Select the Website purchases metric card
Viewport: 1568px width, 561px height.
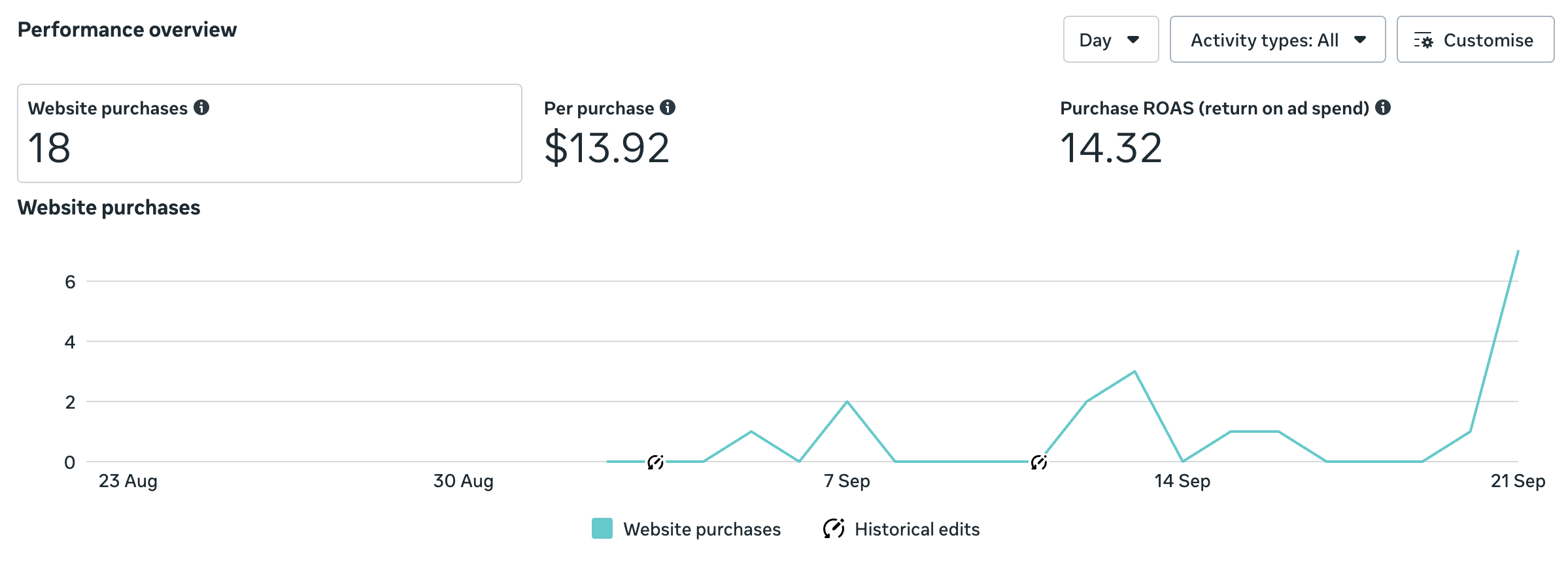tap(269, 133)
